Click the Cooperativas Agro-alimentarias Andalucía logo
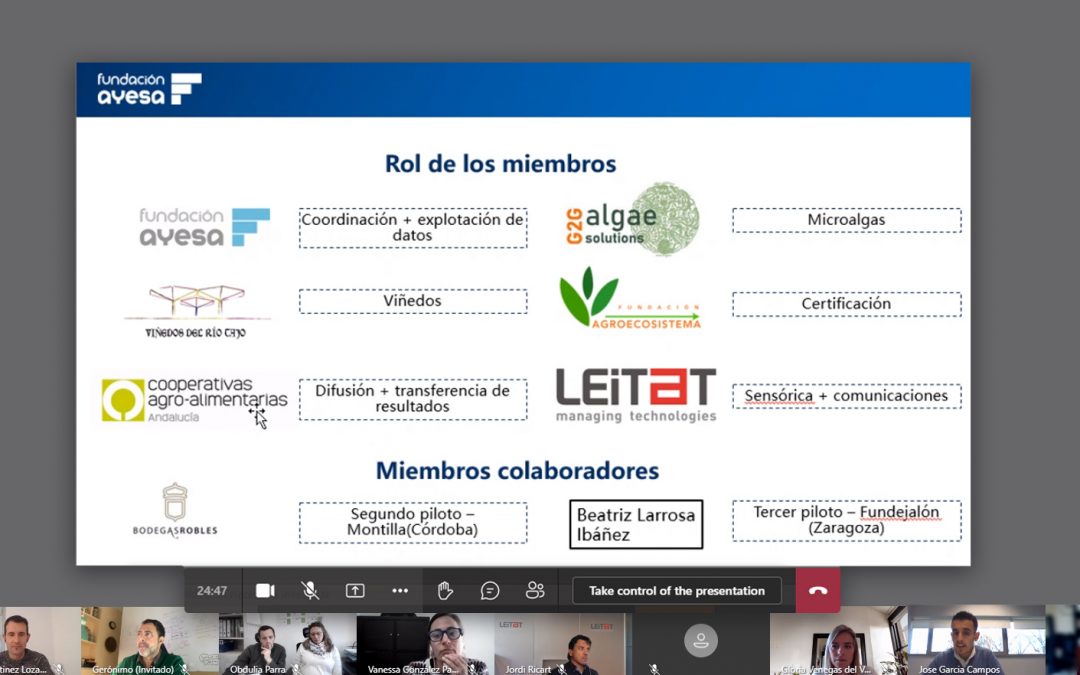Screen dimensions: 1080x675 tap(194, 399)
